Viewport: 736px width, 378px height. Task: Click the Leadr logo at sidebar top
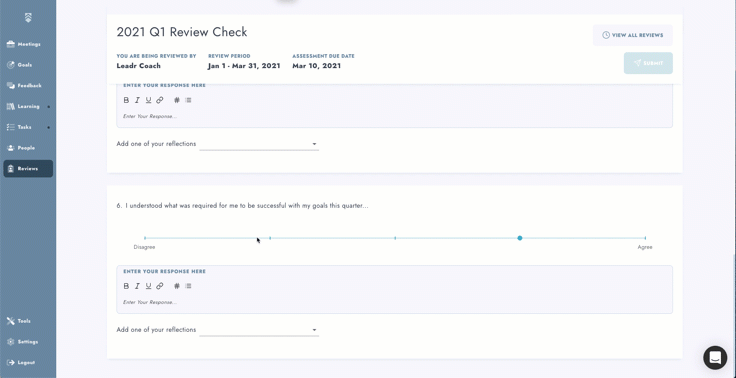click(28, 18)
